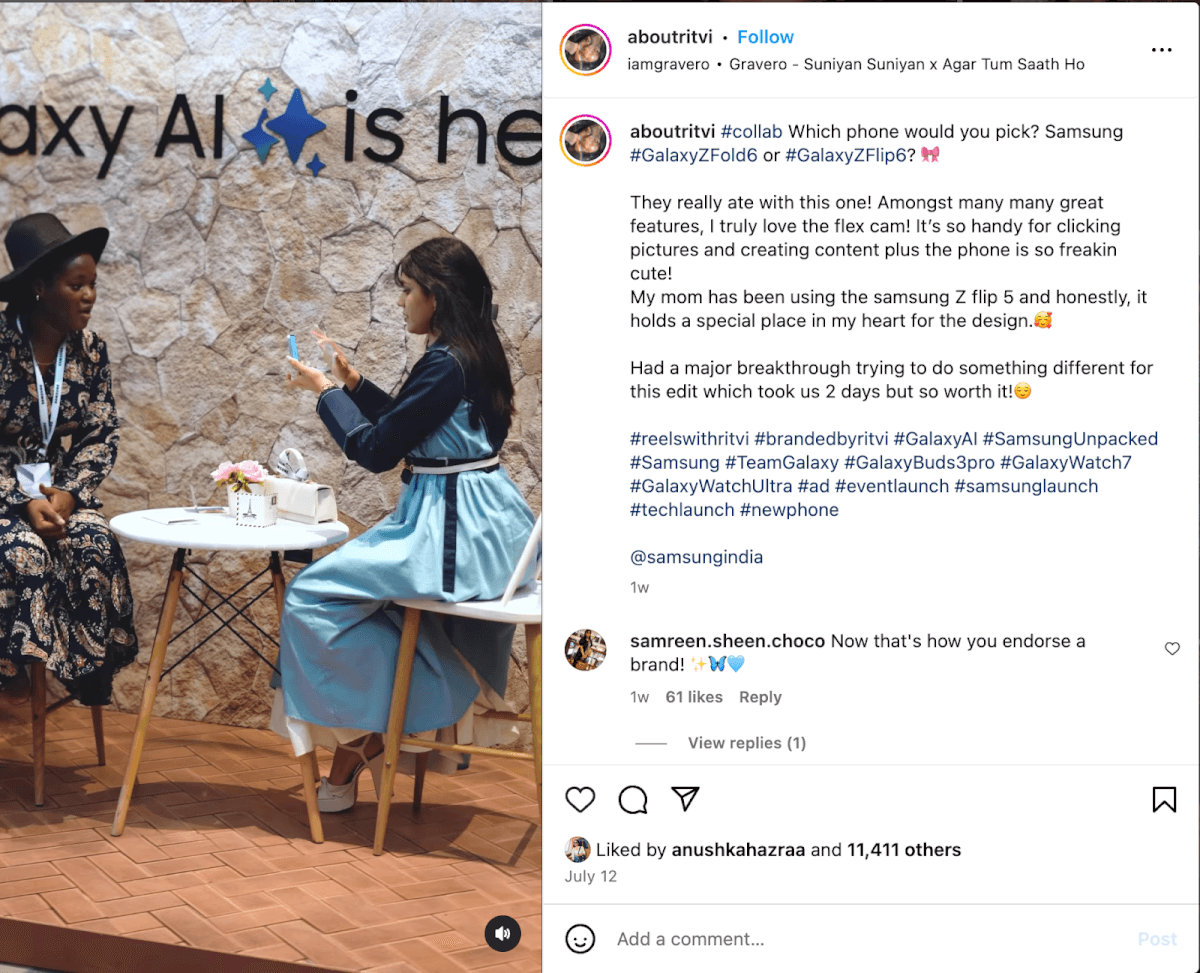The width and height of the screenshot is (1200, 973).
Task: Share the post via paper plane icon
Action: (x=685, y=798)
